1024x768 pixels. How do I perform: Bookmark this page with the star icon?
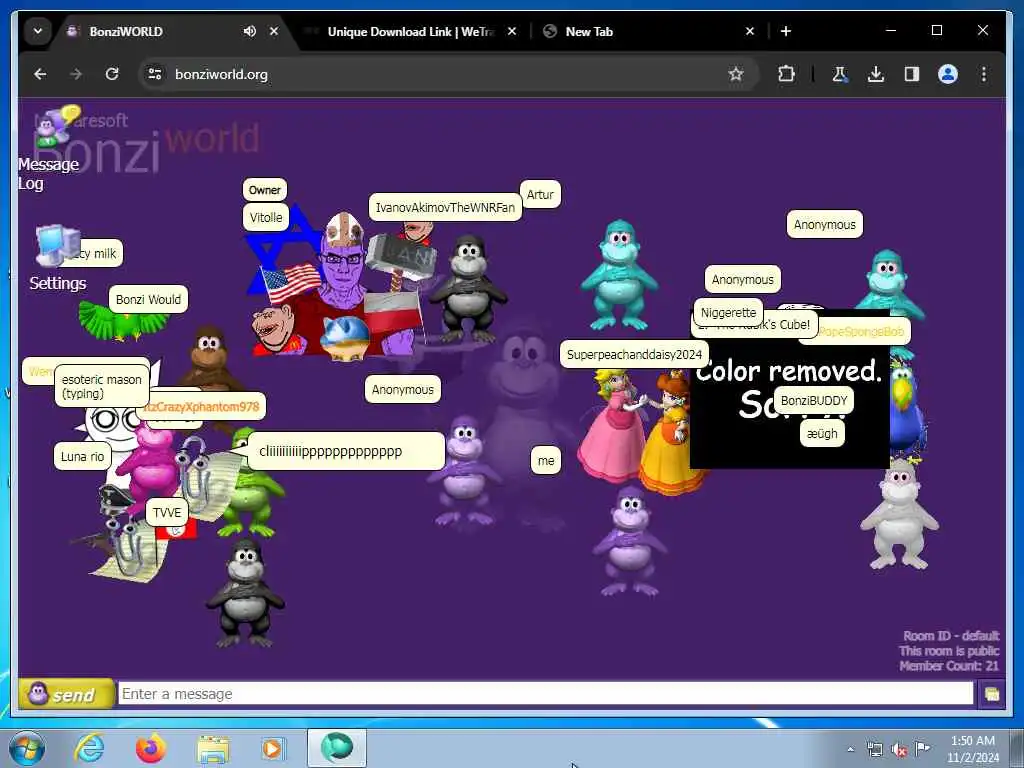(736, 74)
